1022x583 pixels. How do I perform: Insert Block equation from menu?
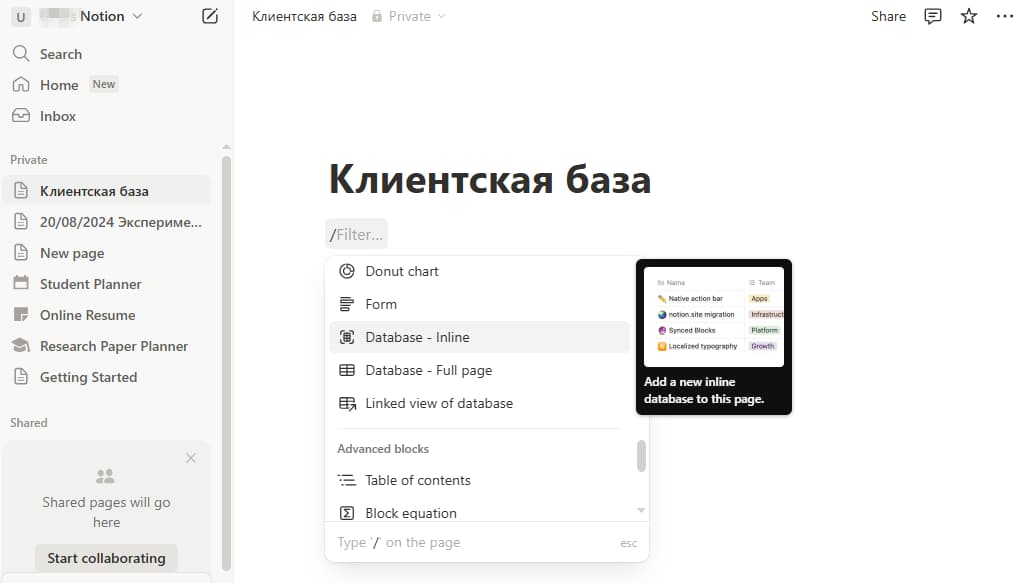click(x=480, y=513)
